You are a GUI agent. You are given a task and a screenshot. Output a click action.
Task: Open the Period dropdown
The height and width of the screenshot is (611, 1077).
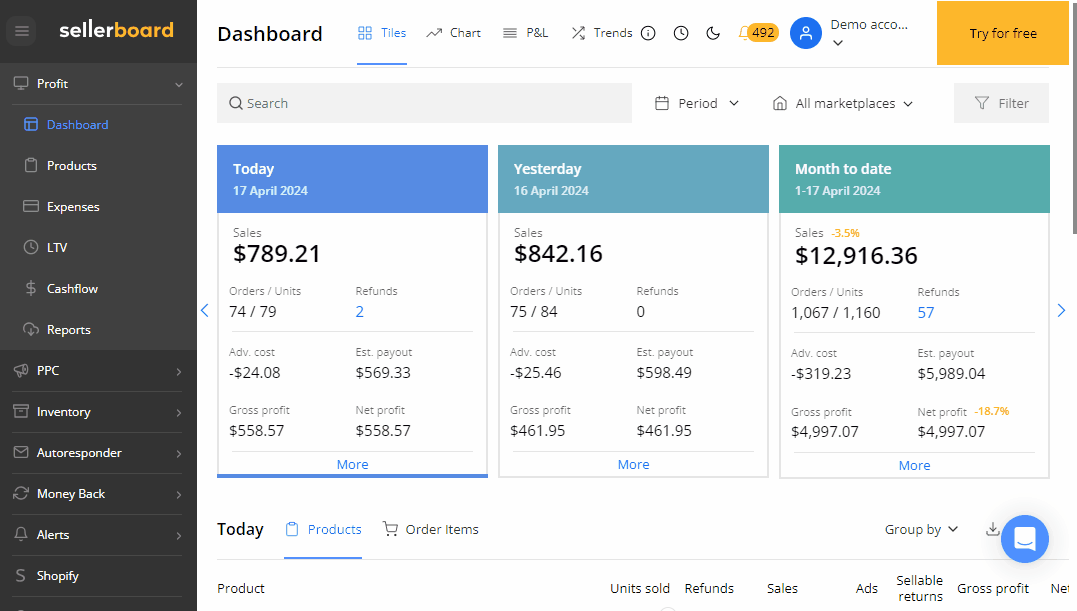[696, 103]
